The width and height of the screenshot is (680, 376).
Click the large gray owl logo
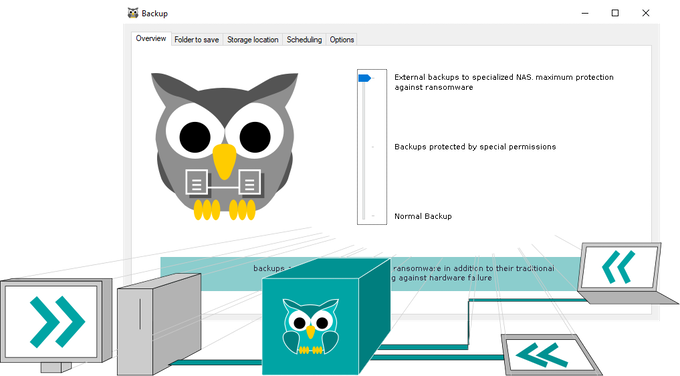pyautogui.click(x=224, y=147)
